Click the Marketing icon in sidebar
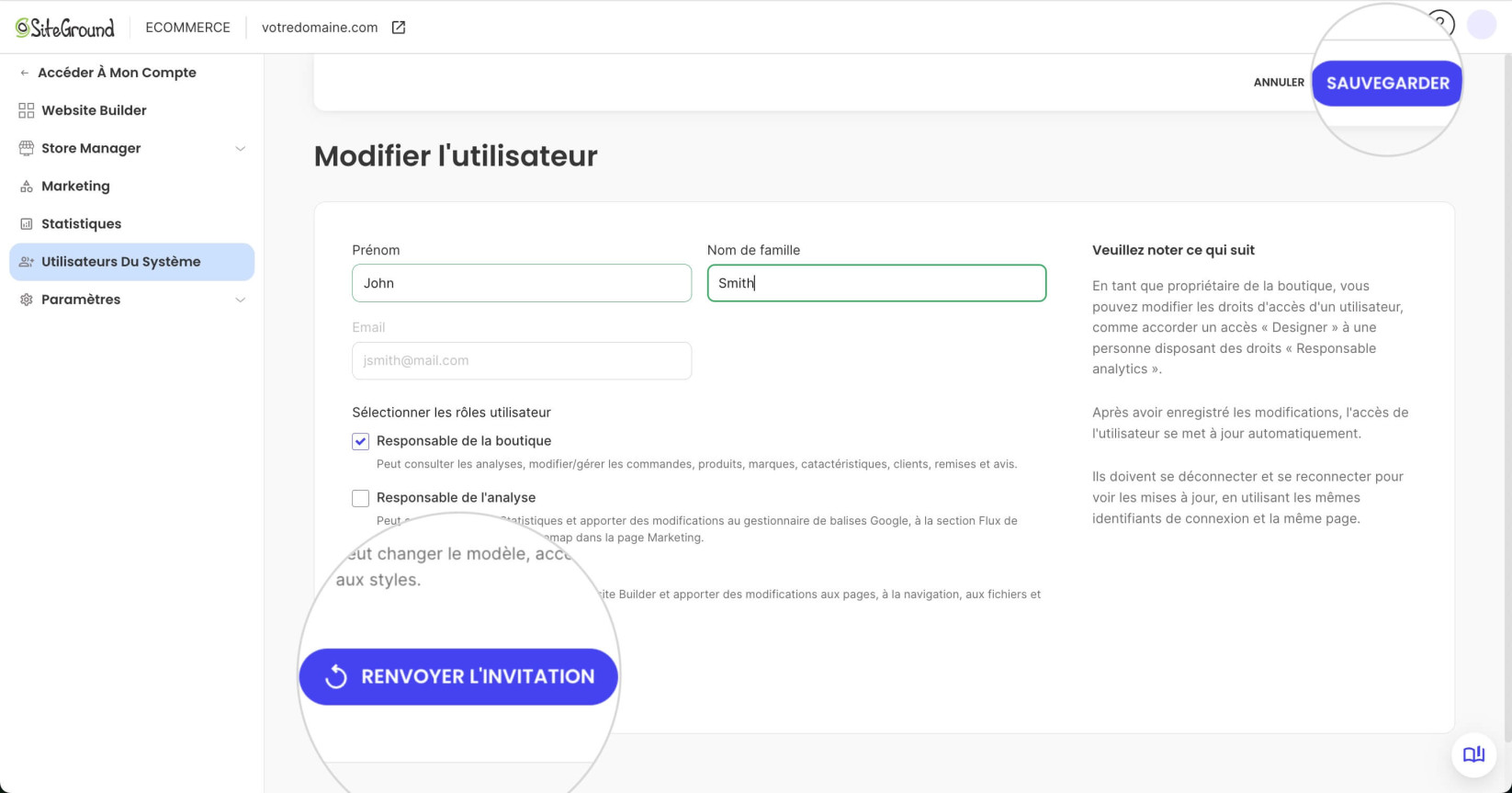The height and width of the screenshot is (793, 1512). (x=27, y=187)
